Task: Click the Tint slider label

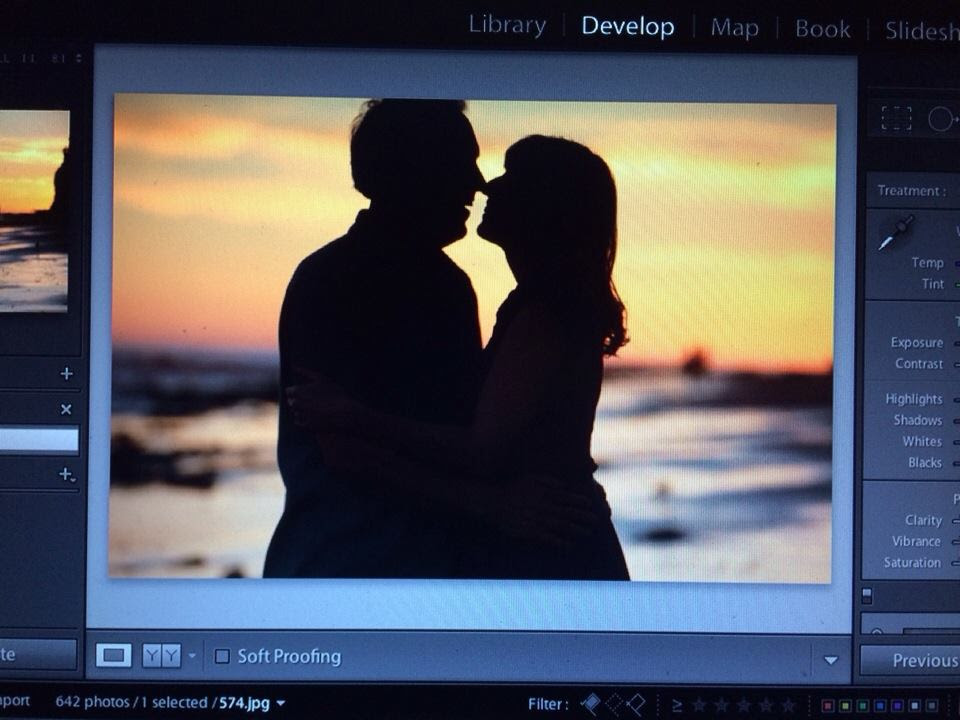Action: pyautogui.click(x=933, y=283)
